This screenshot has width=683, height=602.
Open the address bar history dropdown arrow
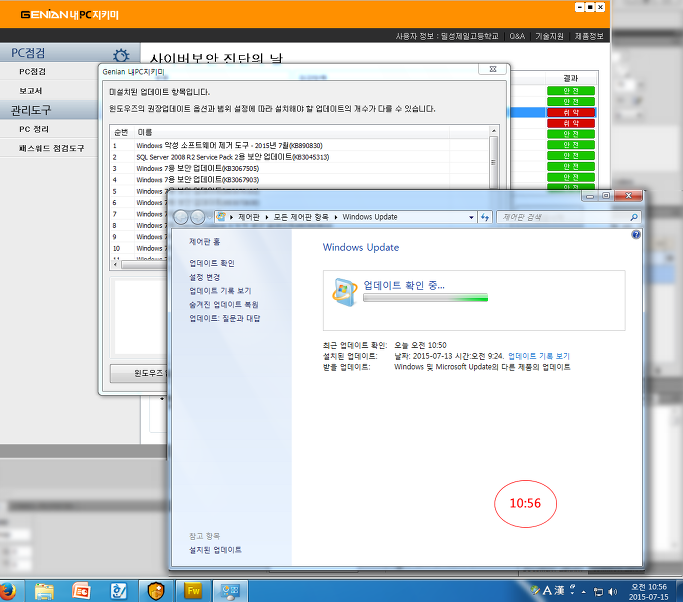(x=471, y=217)
